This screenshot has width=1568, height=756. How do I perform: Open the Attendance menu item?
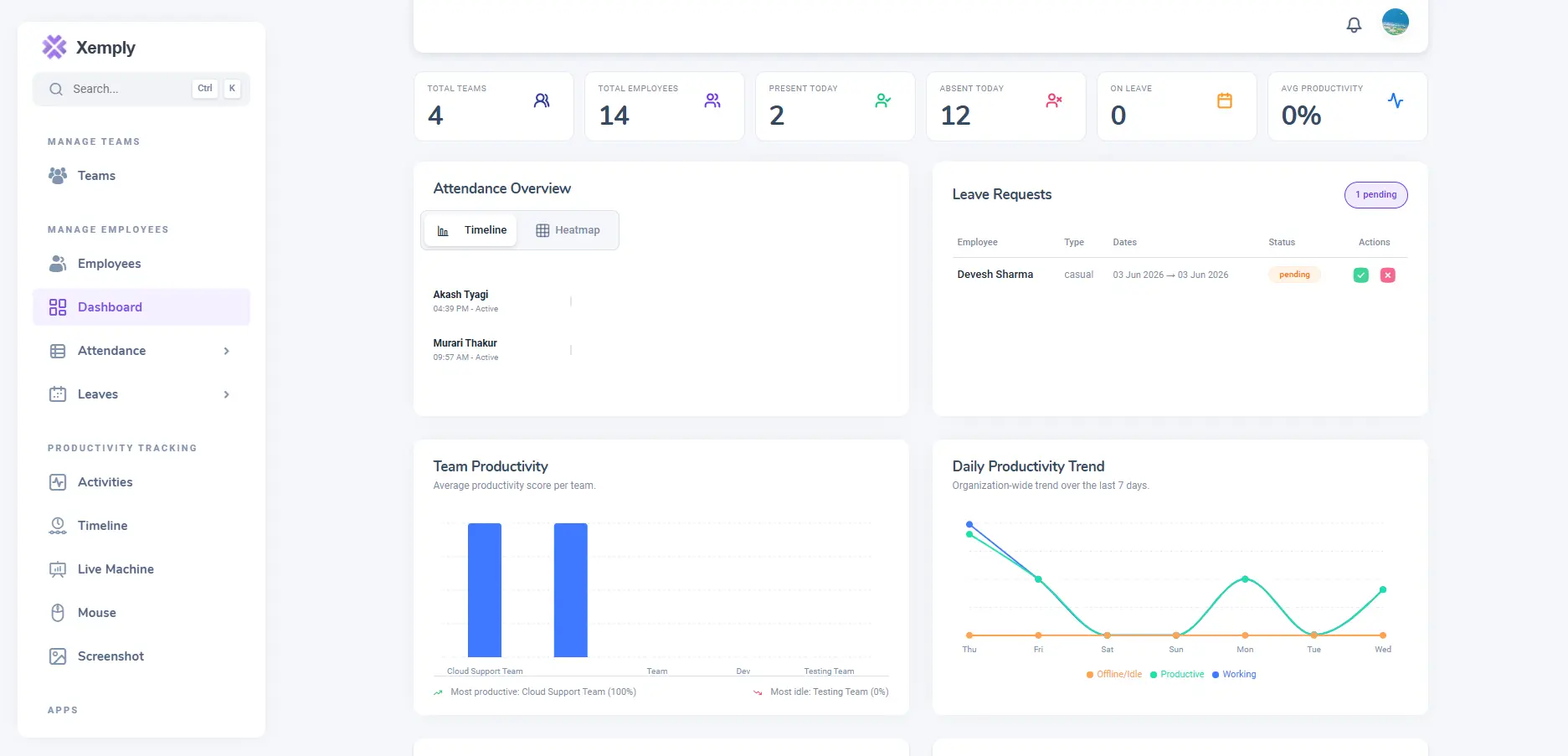[x=141, y=351]
